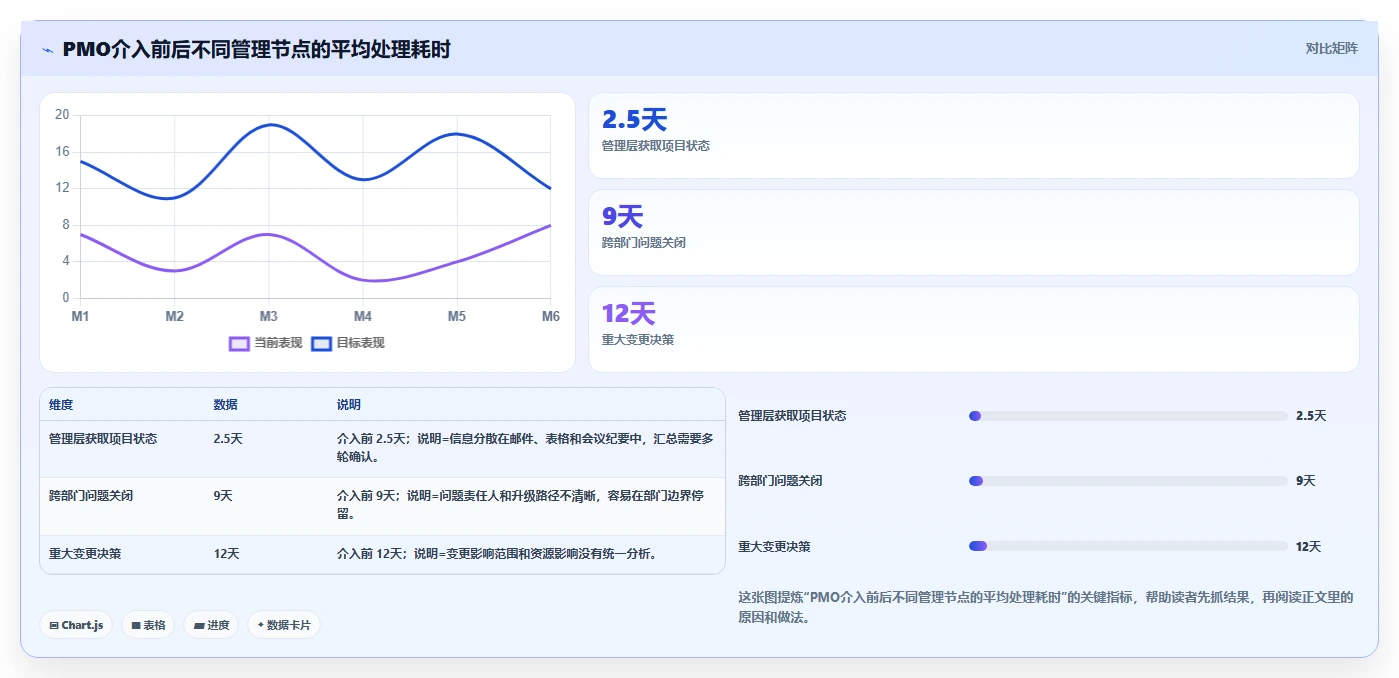Click progress label 重大变更决策
Screen dimensions: 1399x678
click(774, 547)
